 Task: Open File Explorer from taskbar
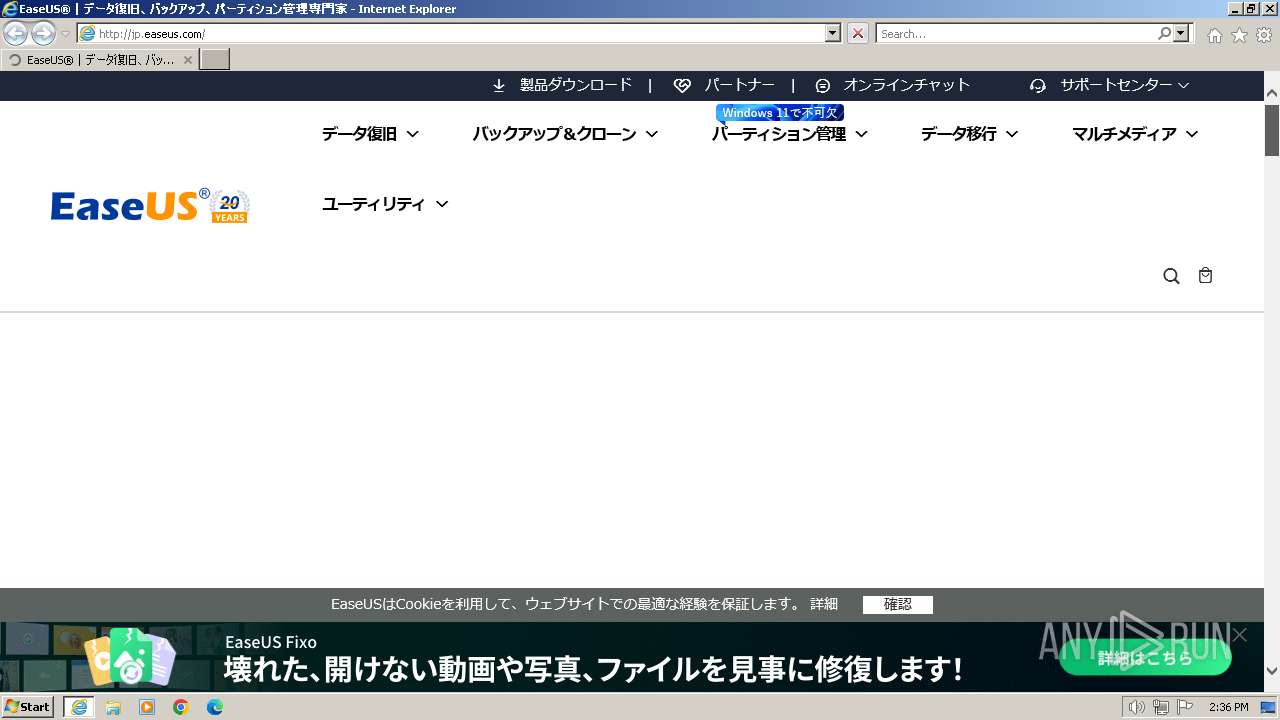[x=113, y=707]
